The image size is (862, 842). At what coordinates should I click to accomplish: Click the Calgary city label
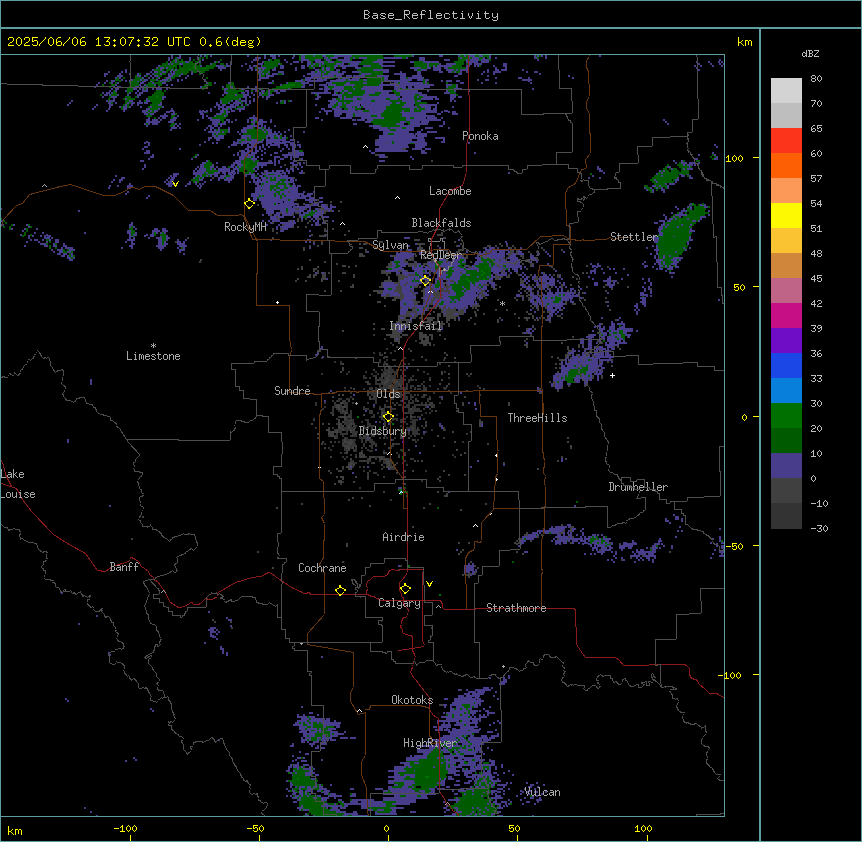pos(399,603)
